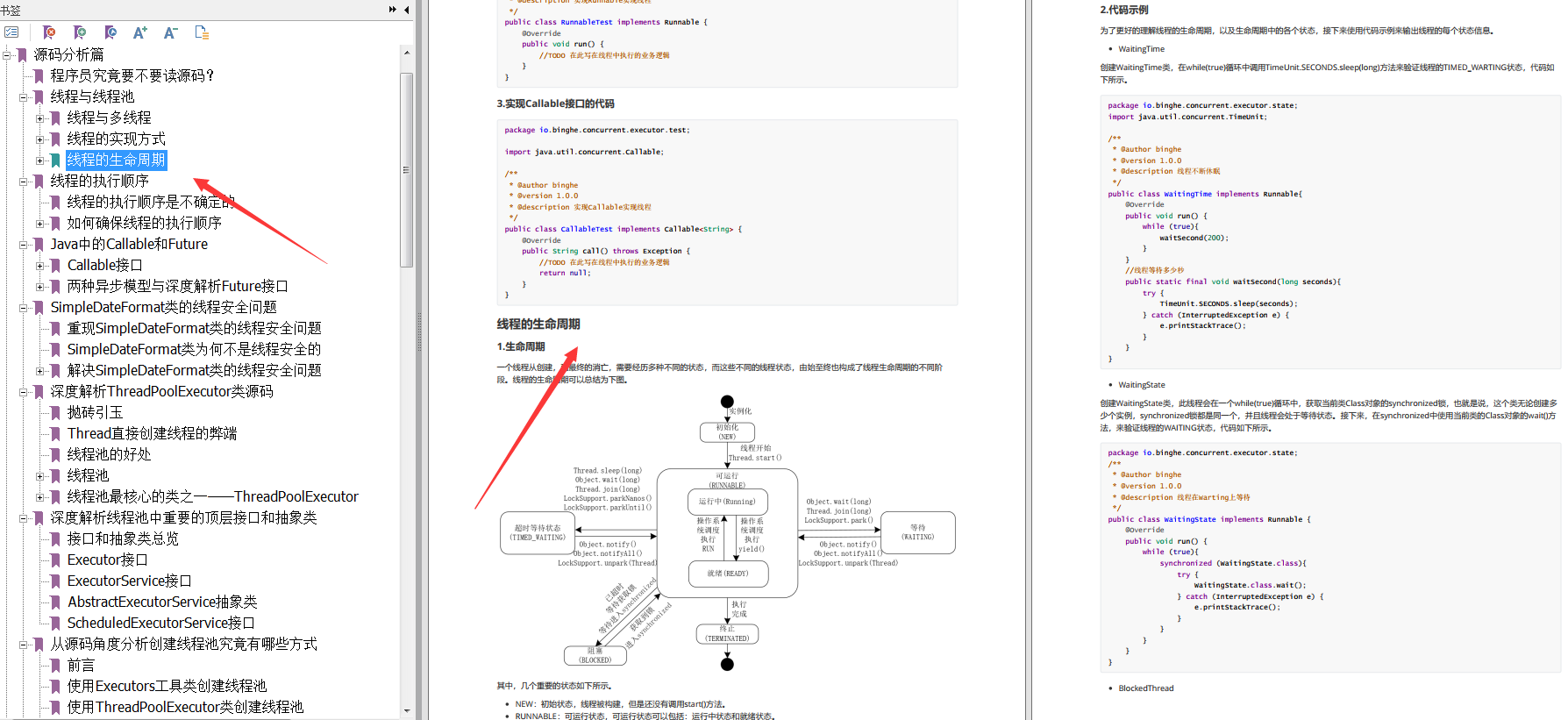Viewport: 1568px width, 720px height.
Task: Click bookmark panel vertical scrollbar thumb
Action: pyautogui.click(x=406, y=169)
